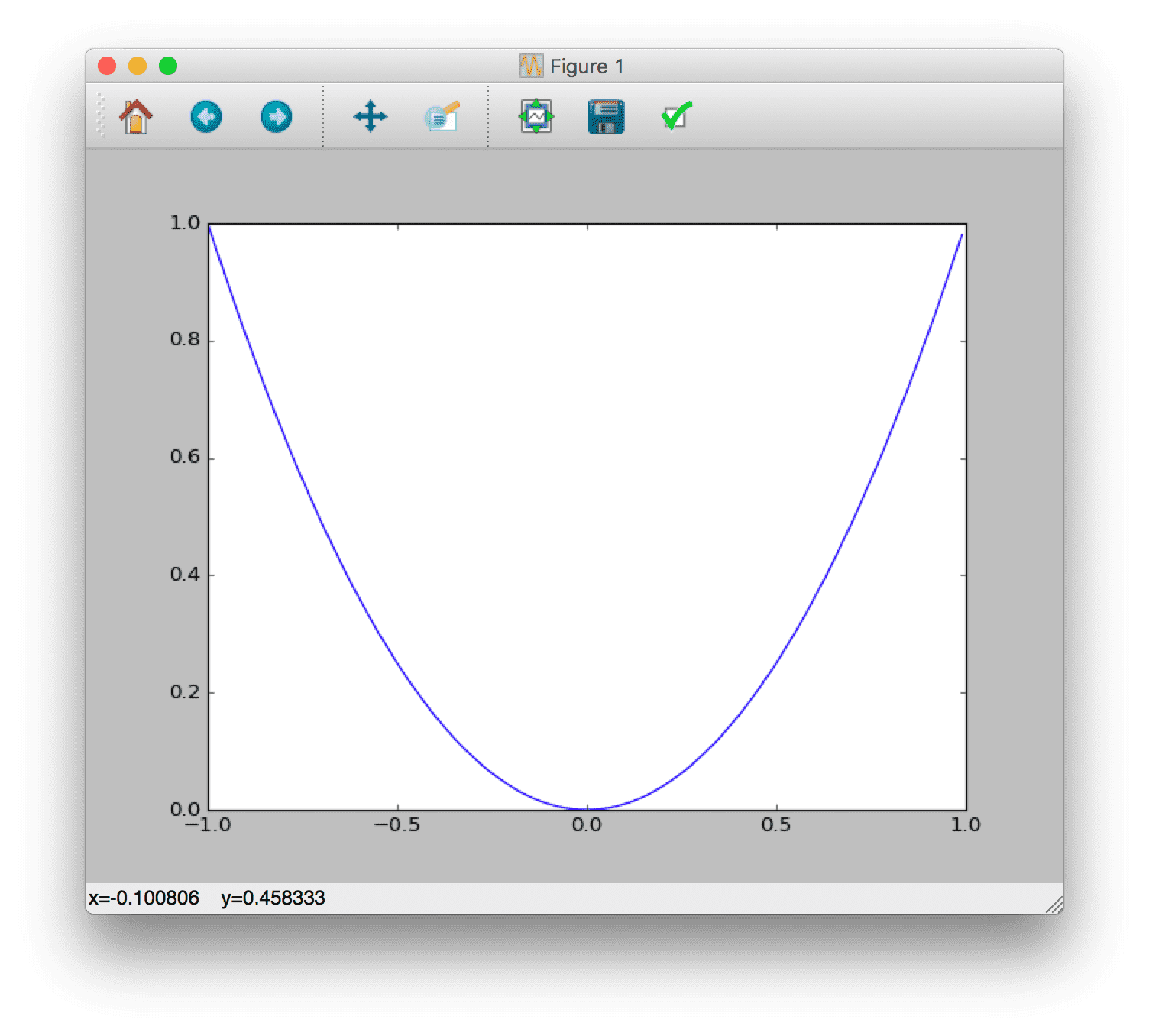Reset the plot view with Home icon
Screen dimensions: 1149x1036
[x=136, y=118]
